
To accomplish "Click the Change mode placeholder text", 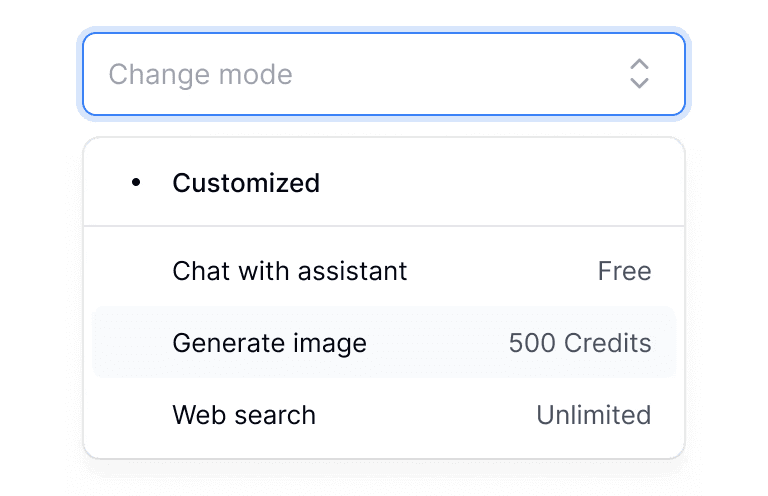I will [200, 74].
